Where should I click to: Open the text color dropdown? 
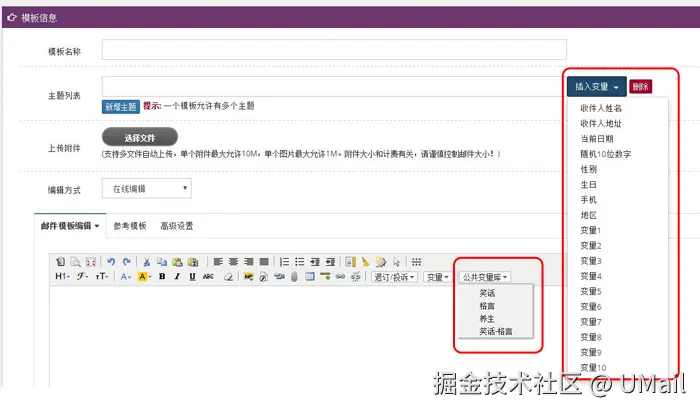[x=125, y=277]
